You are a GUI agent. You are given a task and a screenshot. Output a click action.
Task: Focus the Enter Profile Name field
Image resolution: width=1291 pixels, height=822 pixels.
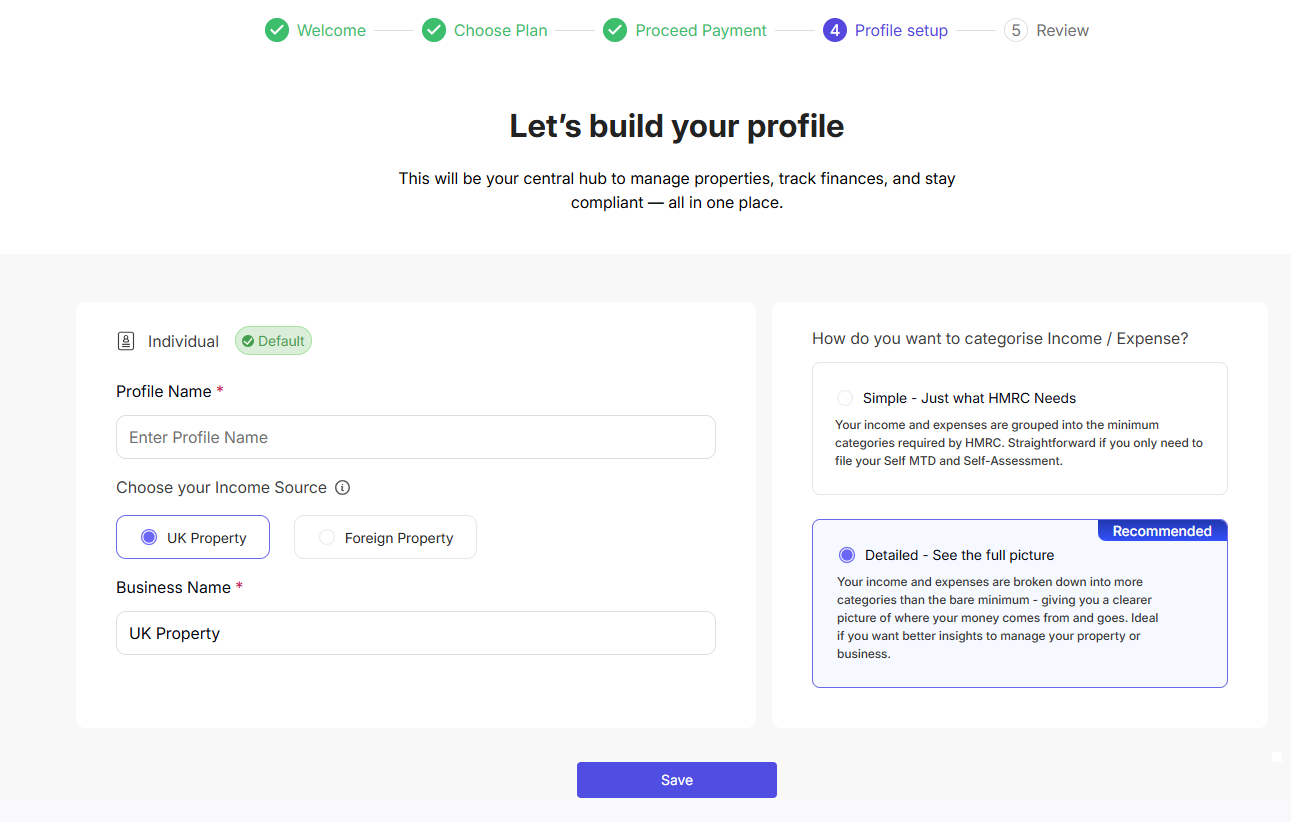point(416,437)
